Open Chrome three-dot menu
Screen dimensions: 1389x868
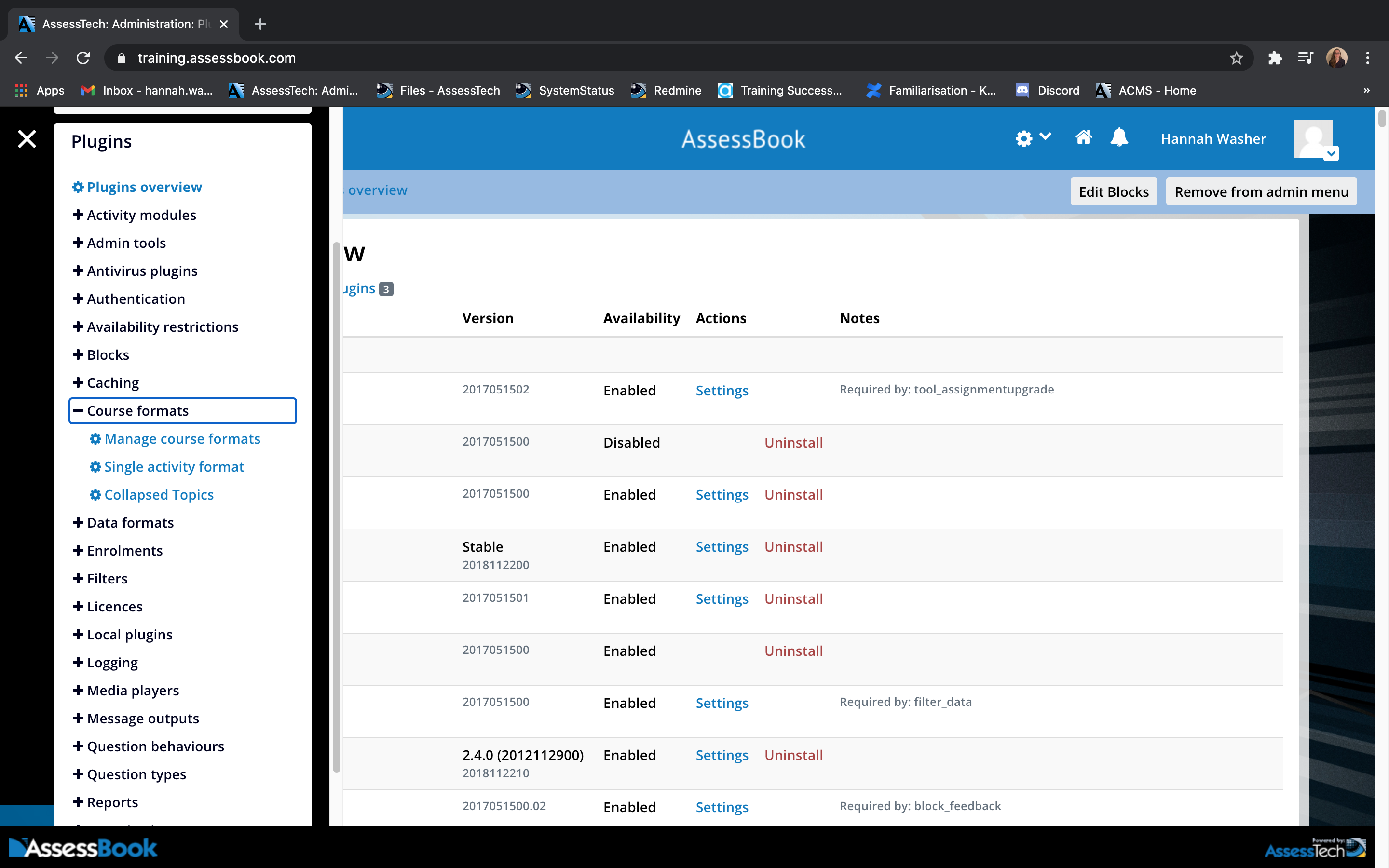[1368, 58]
